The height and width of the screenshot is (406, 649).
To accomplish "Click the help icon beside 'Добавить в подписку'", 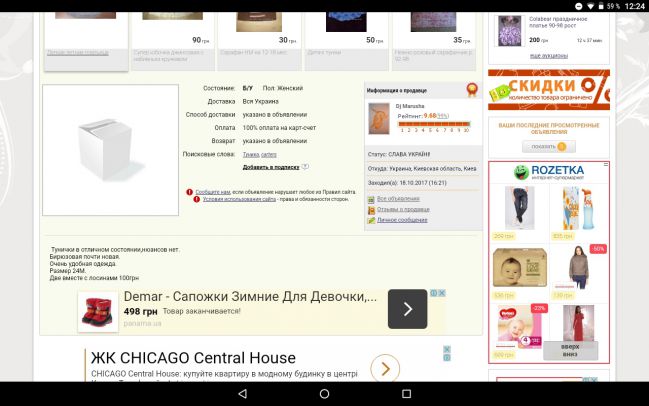I will 305,167.
